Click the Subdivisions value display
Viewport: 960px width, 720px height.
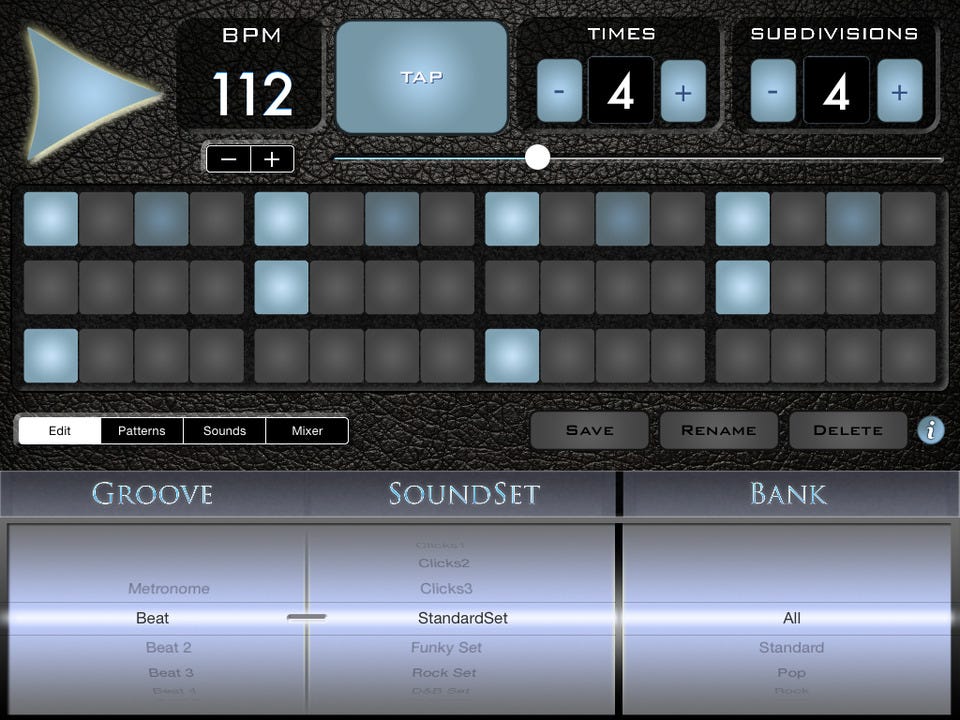tap(836, 91)
